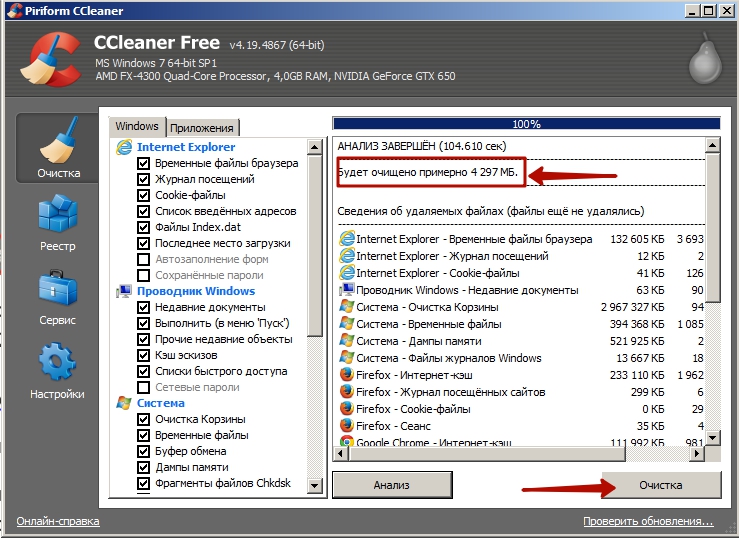Toggle the Очистка Корзины checkbox
This screenshot has height=538, width=739.
(x=144, y=419)
